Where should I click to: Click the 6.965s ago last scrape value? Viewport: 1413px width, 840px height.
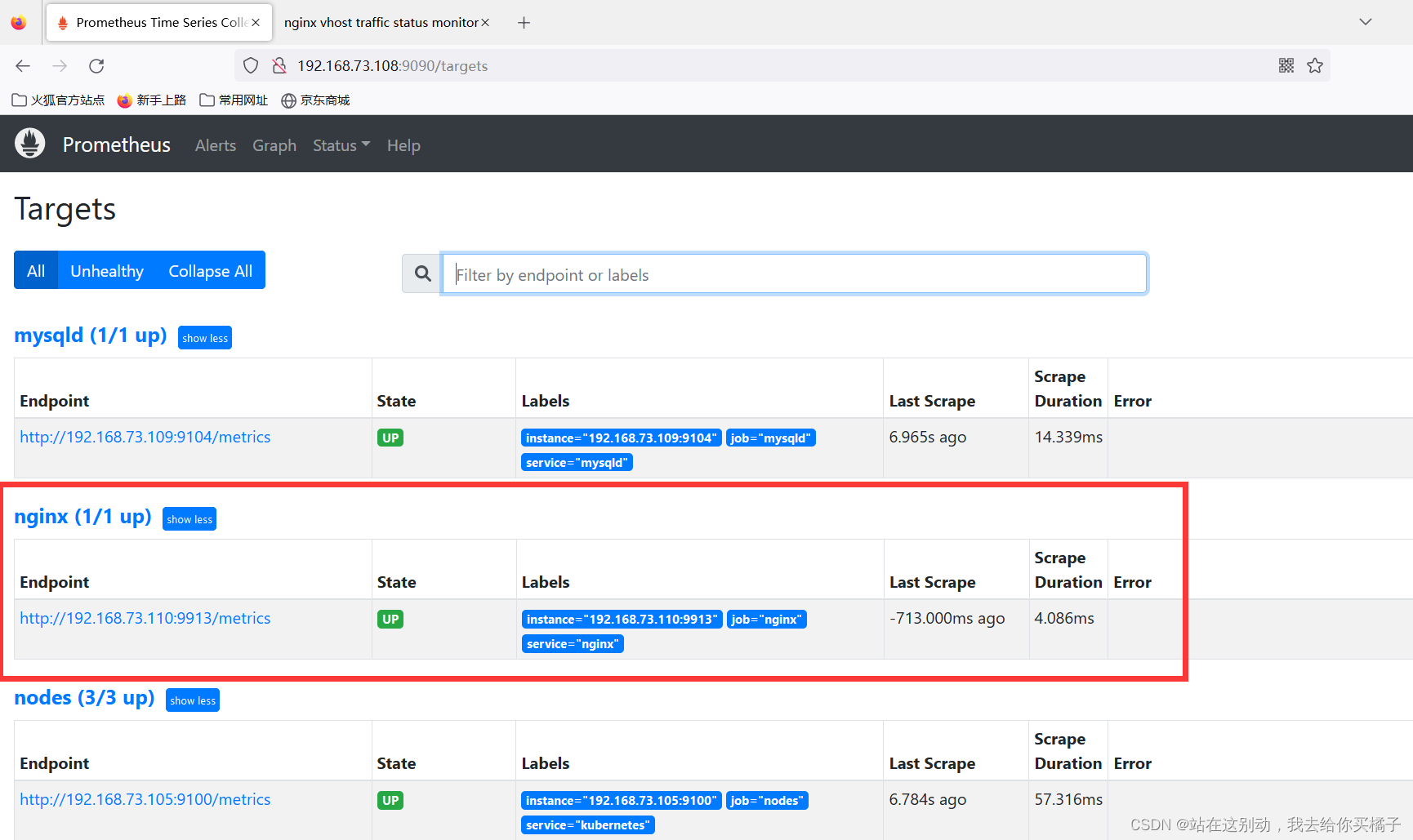[928, 437]
